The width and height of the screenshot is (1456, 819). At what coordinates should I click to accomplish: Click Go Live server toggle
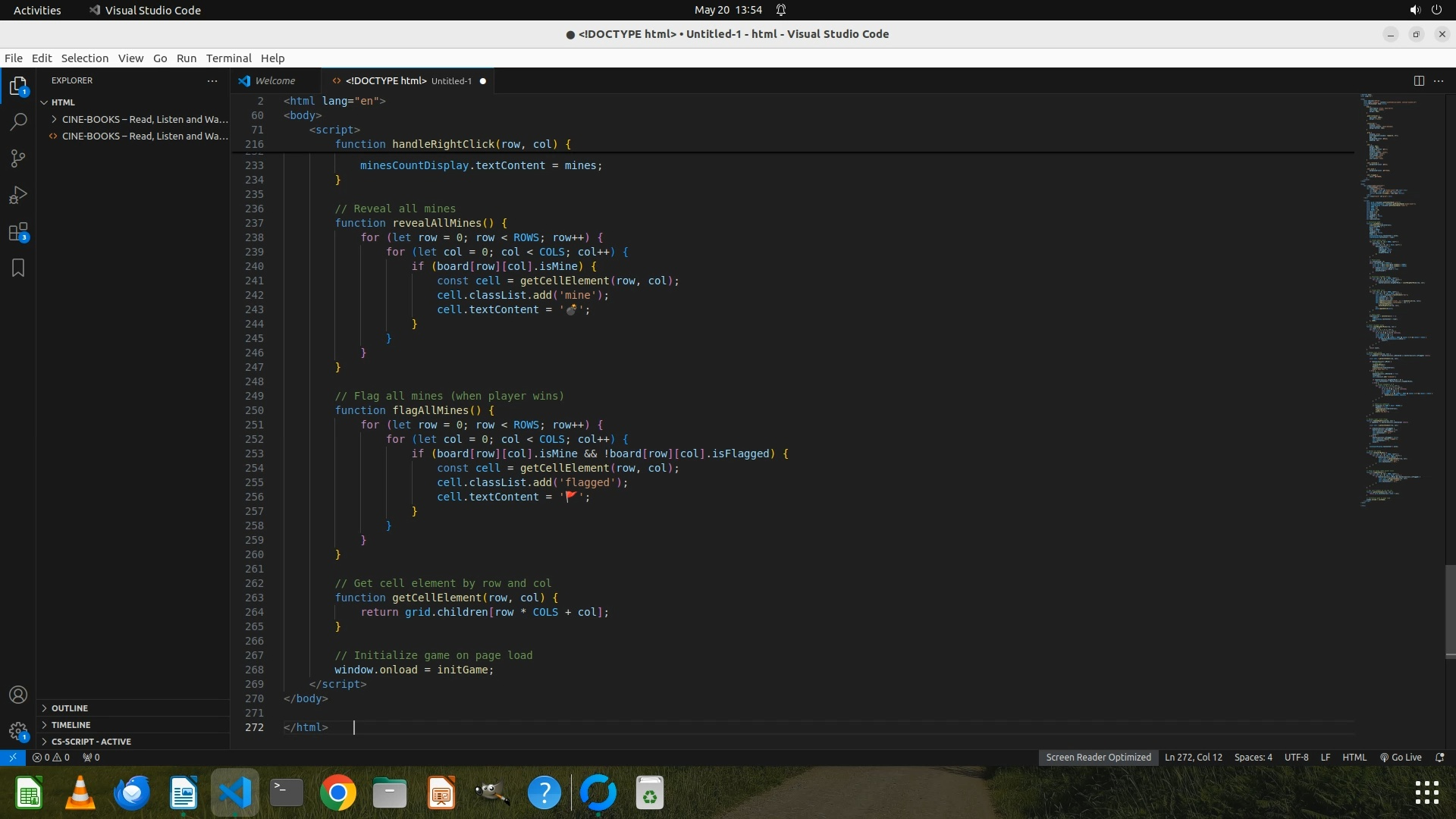click(1401, 757)
